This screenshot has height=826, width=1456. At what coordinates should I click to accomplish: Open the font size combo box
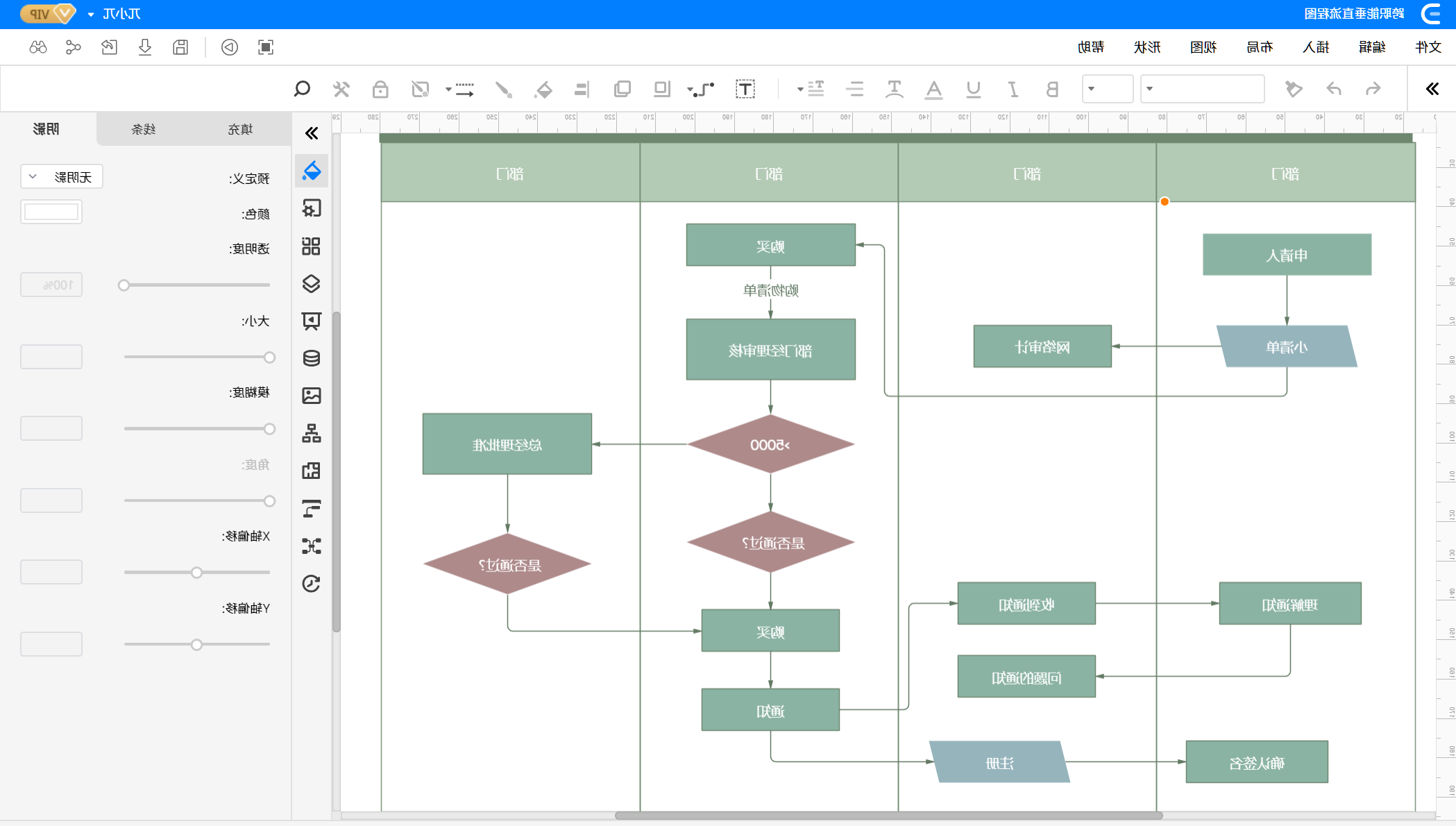(x=1108, y=89)
